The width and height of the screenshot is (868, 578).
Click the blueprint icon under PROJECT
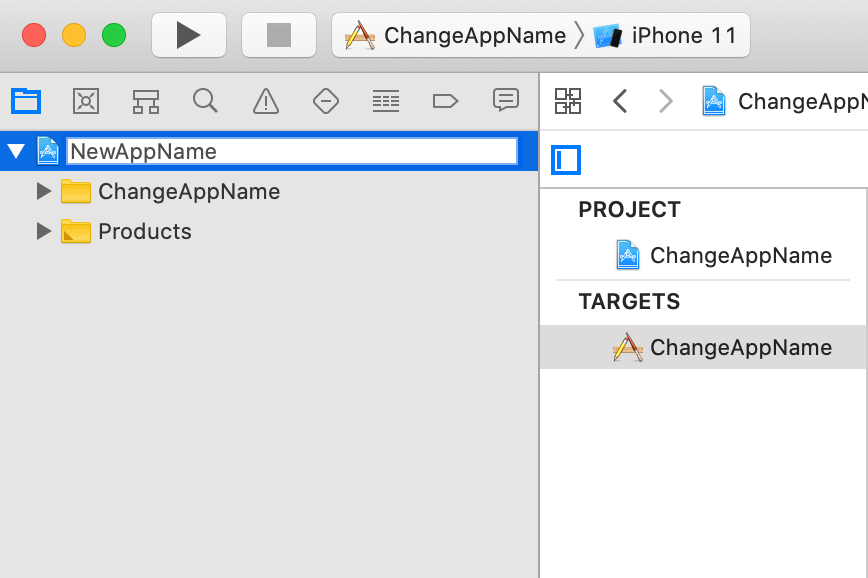click(628, 255)
